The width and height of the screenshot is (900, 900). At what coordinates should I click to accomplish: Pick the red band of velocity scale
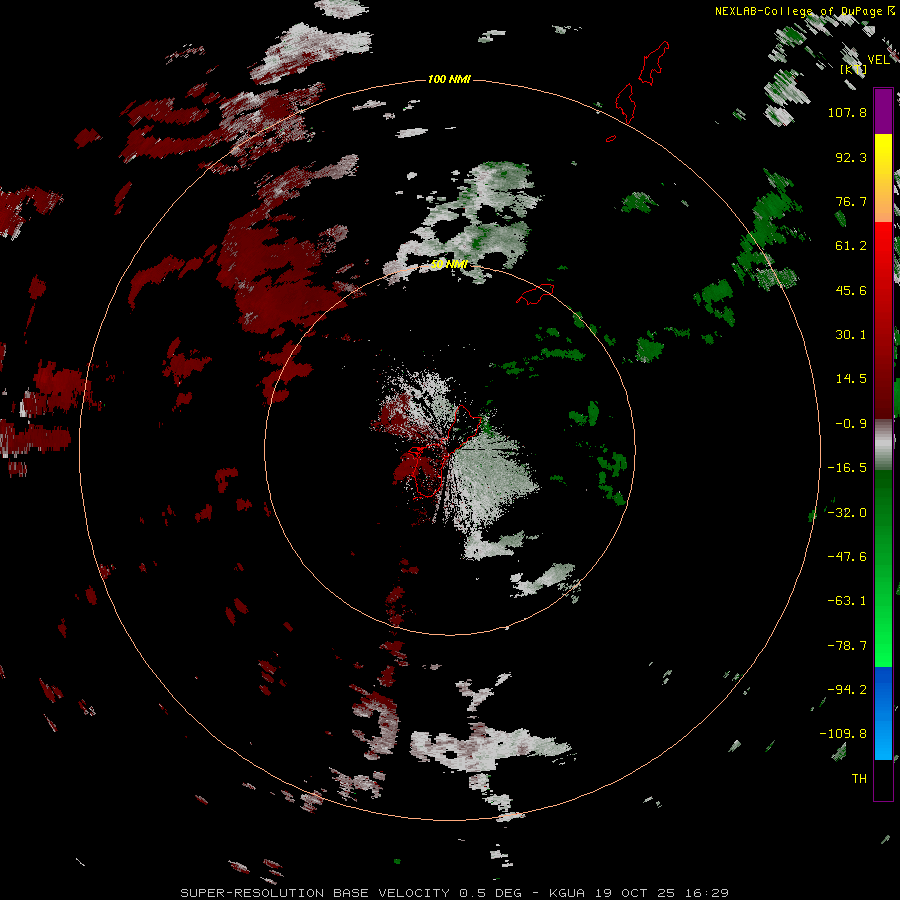883,320
